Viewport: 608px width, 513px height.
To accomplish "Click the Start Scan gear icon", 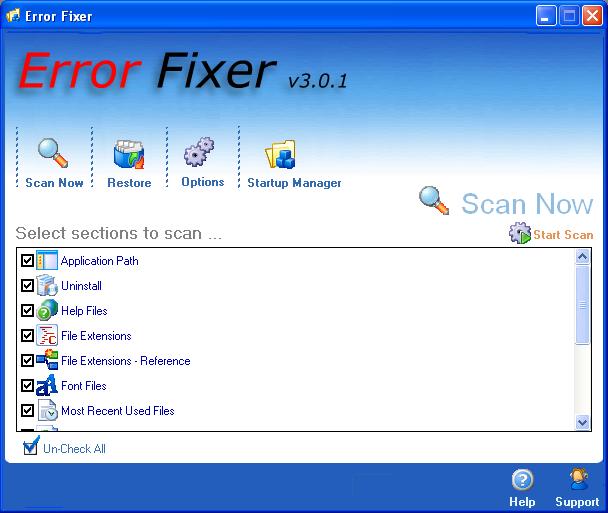I will (520, 233).
